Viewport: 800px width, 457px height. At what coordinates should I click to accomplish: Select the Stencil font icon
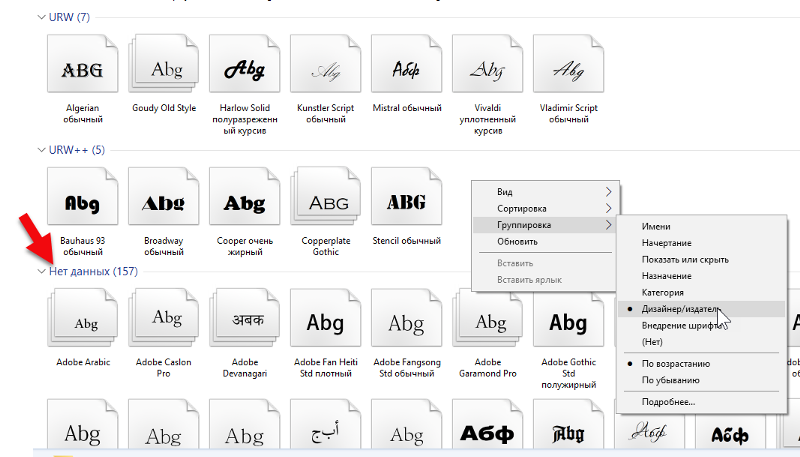click(407, 196)
